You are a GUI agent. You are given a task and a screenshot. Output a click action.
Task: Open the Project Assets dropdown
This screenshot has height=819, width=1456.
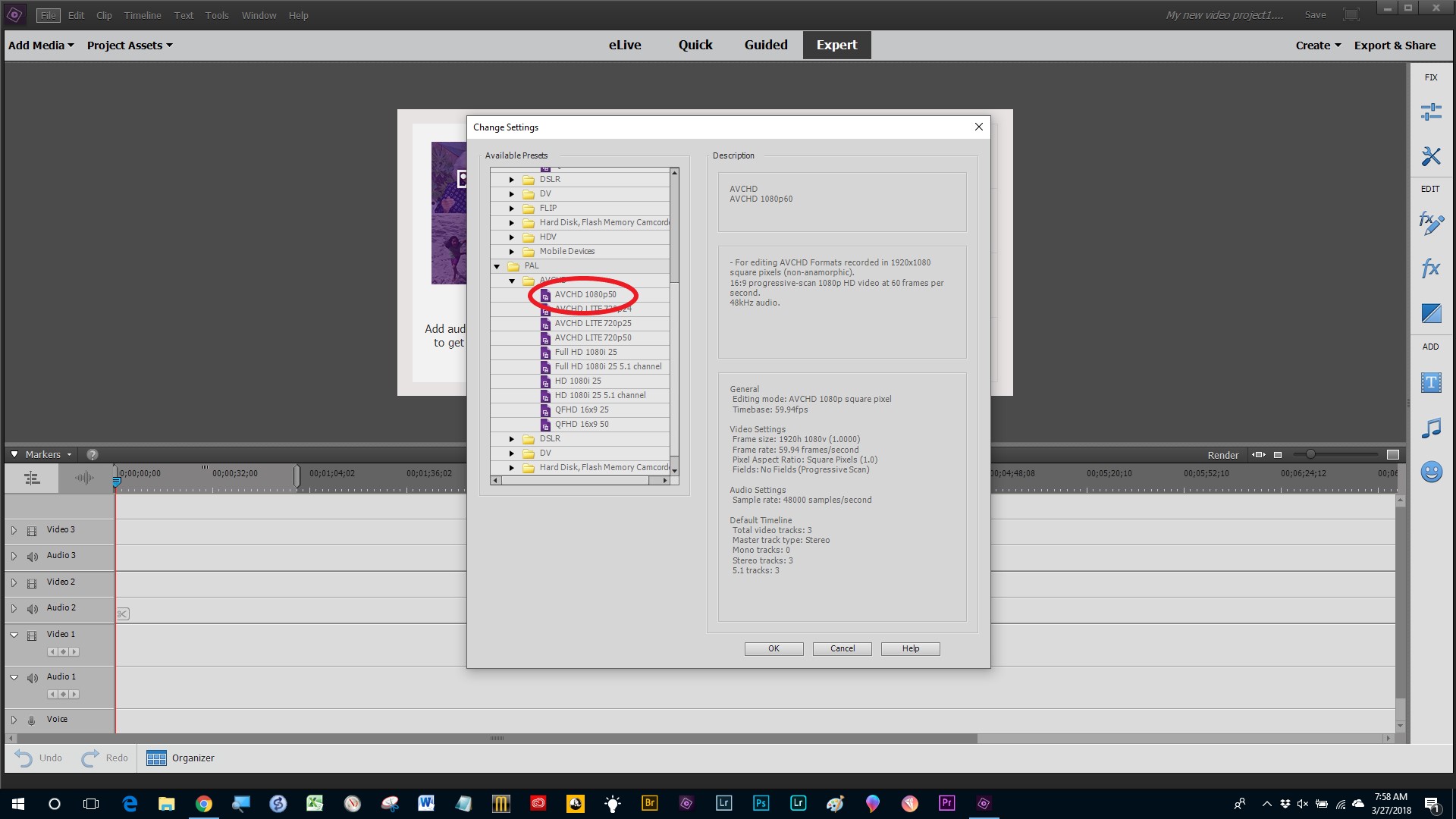tap(130, 45)
